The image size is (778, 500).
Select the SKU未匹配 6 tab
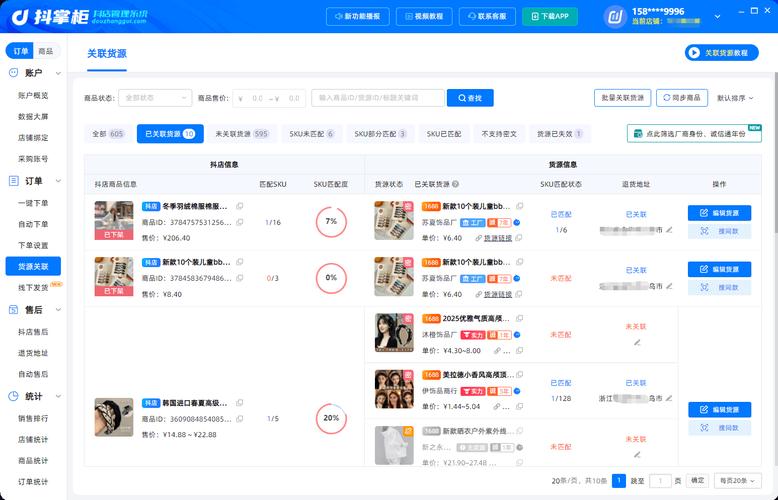pyautogui.click(x=312, y=134)
